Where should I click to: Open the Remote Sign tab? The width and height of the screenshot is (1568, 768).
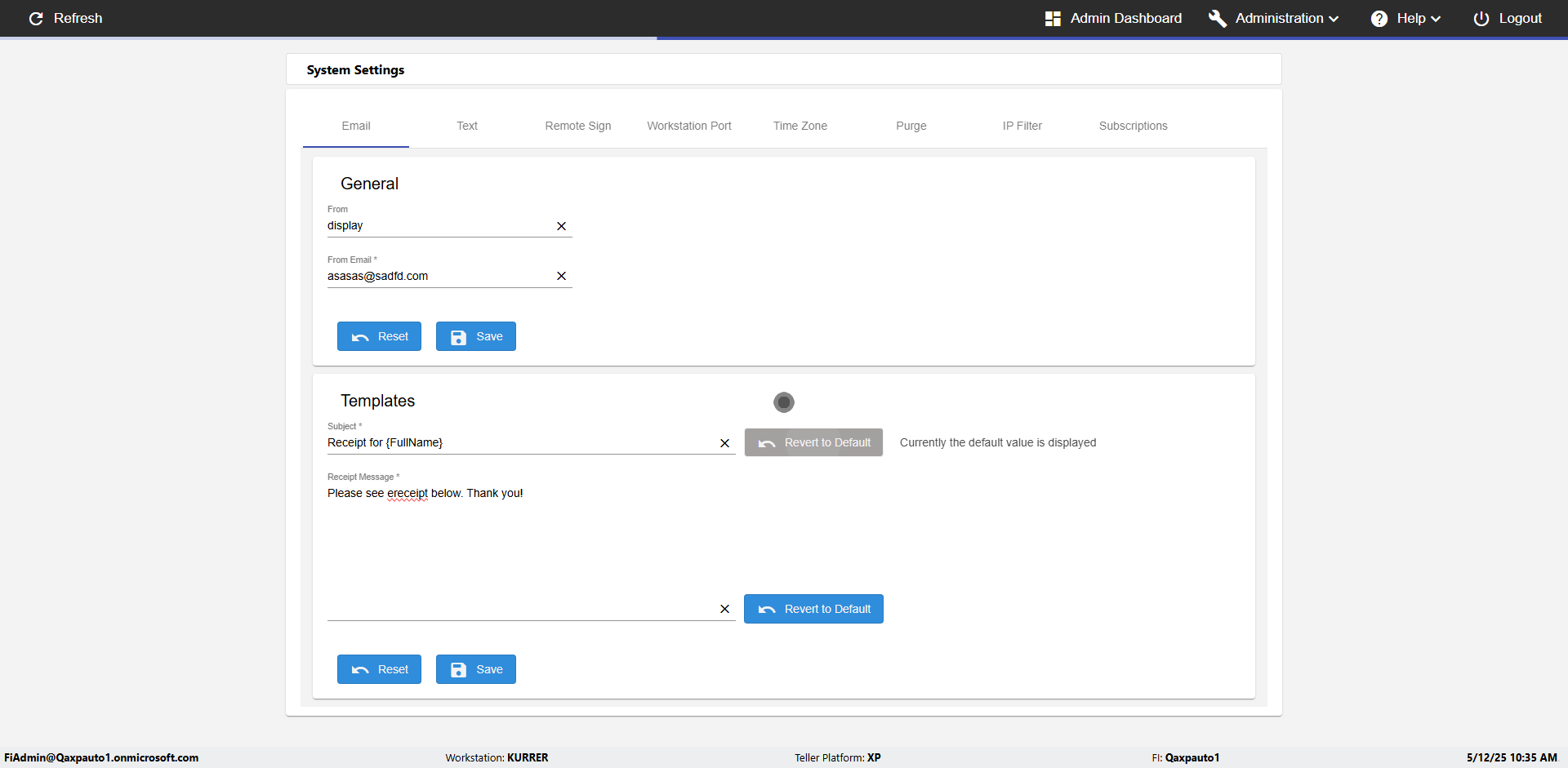click(578, 126)
